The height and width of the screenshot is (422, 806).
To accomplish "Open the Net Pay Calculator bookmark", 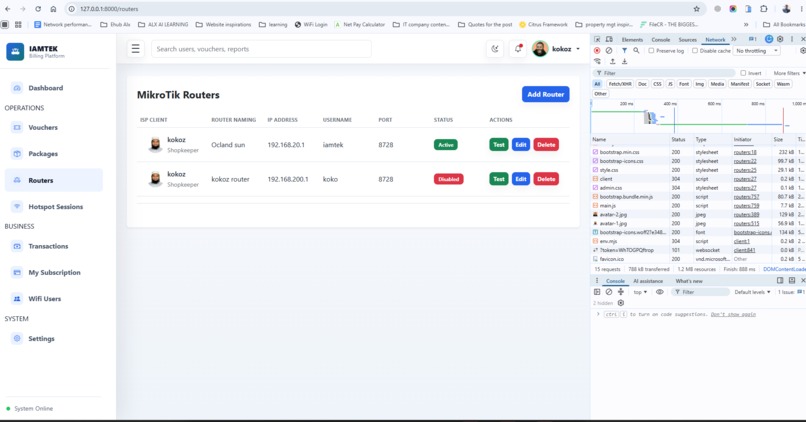I will click(x=360, y=24).
